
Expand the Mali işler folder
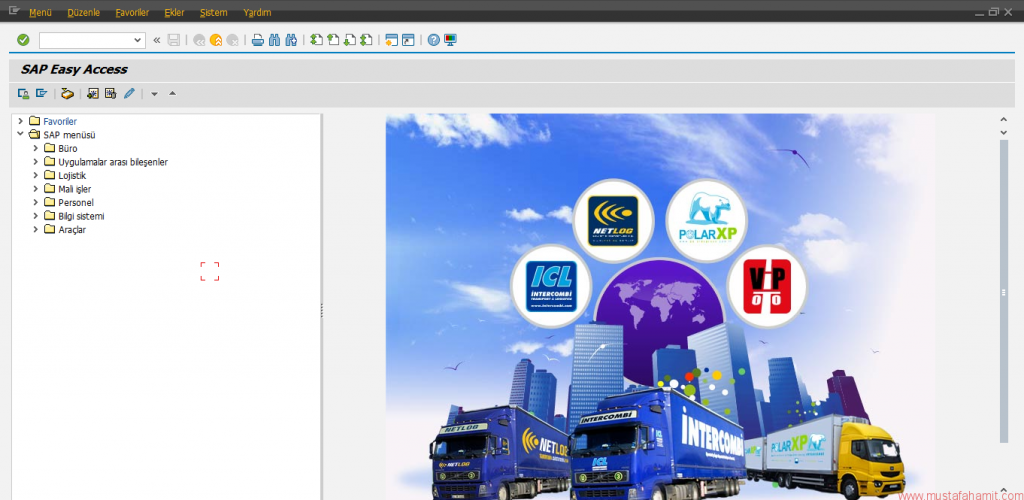(x=36, y=189)
